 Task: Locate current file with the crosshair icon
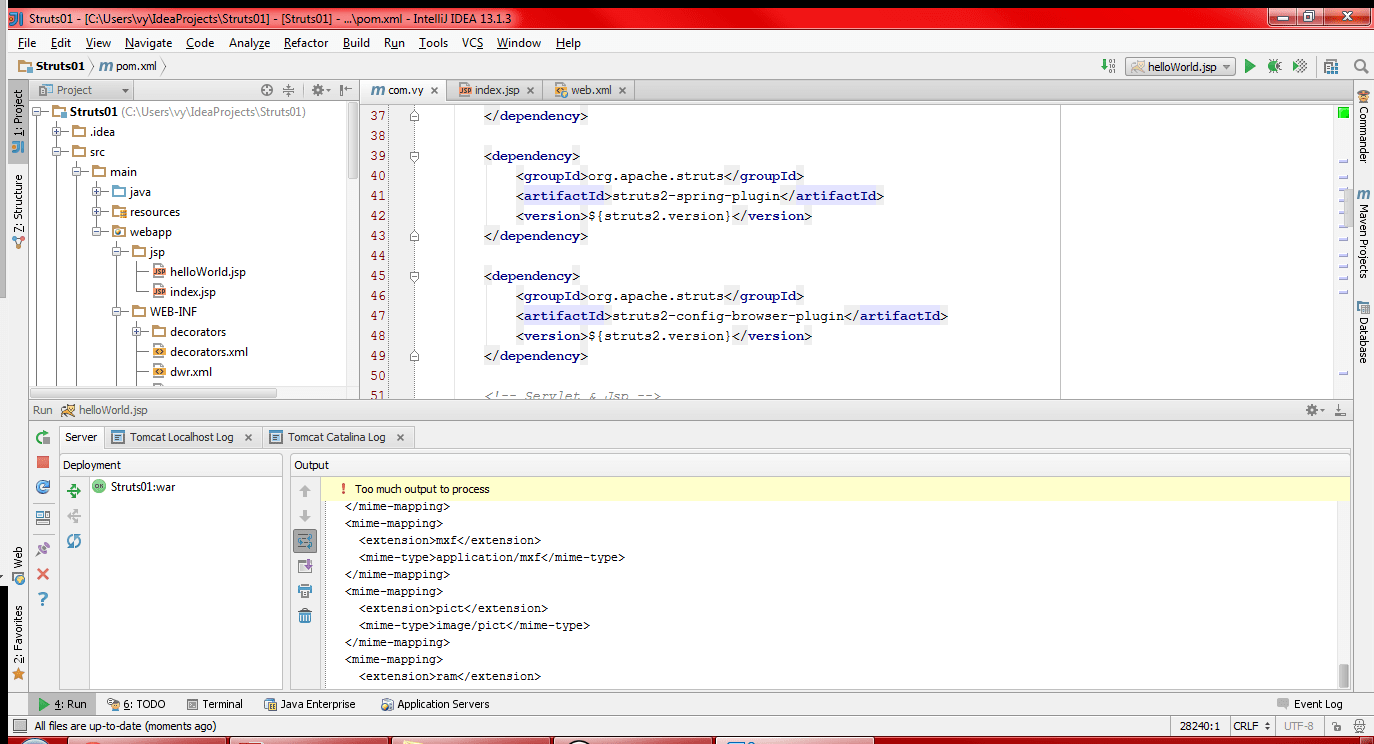click(x=267, y=90)
